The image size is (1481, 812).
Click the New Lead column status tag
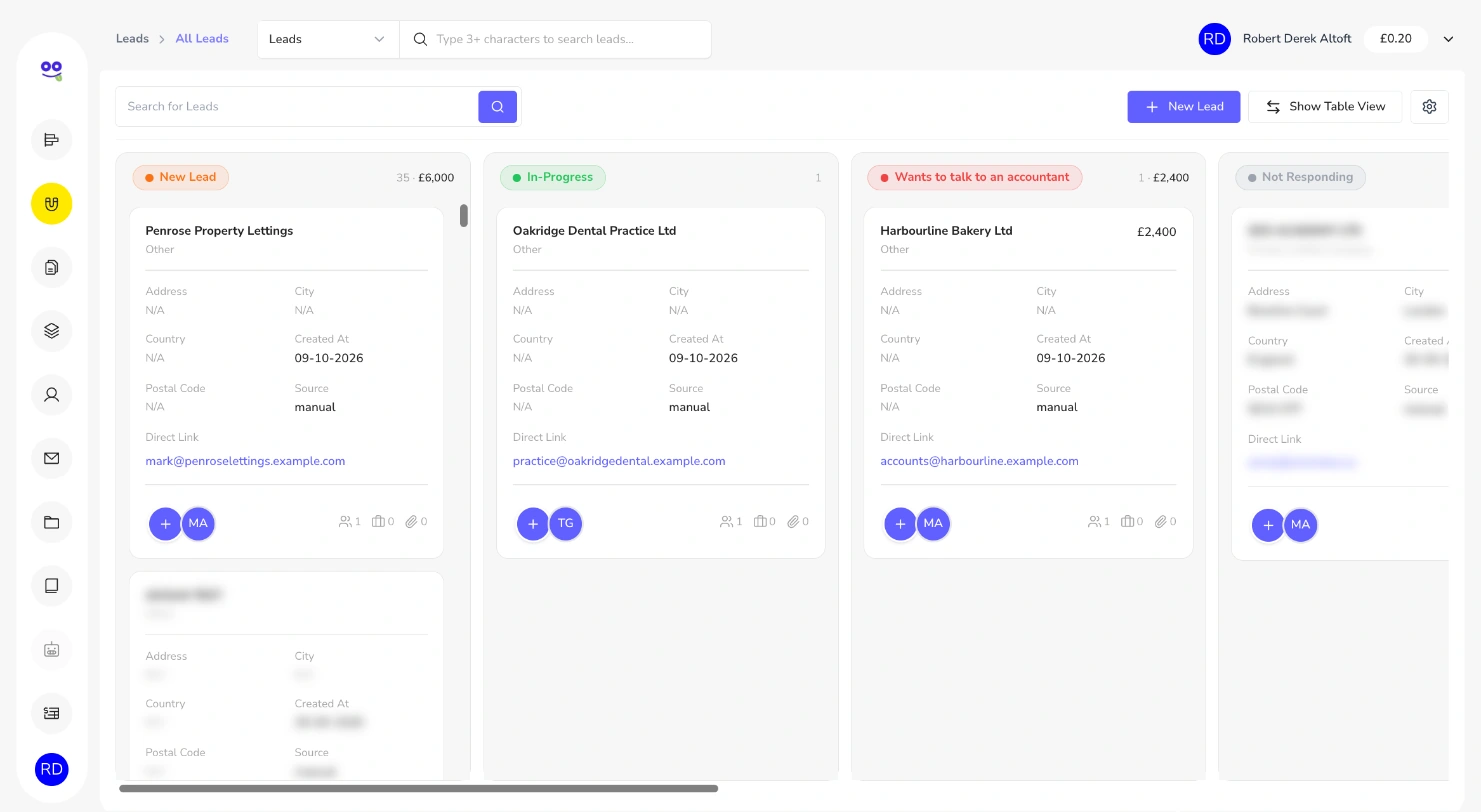click(x=180, y=177)
